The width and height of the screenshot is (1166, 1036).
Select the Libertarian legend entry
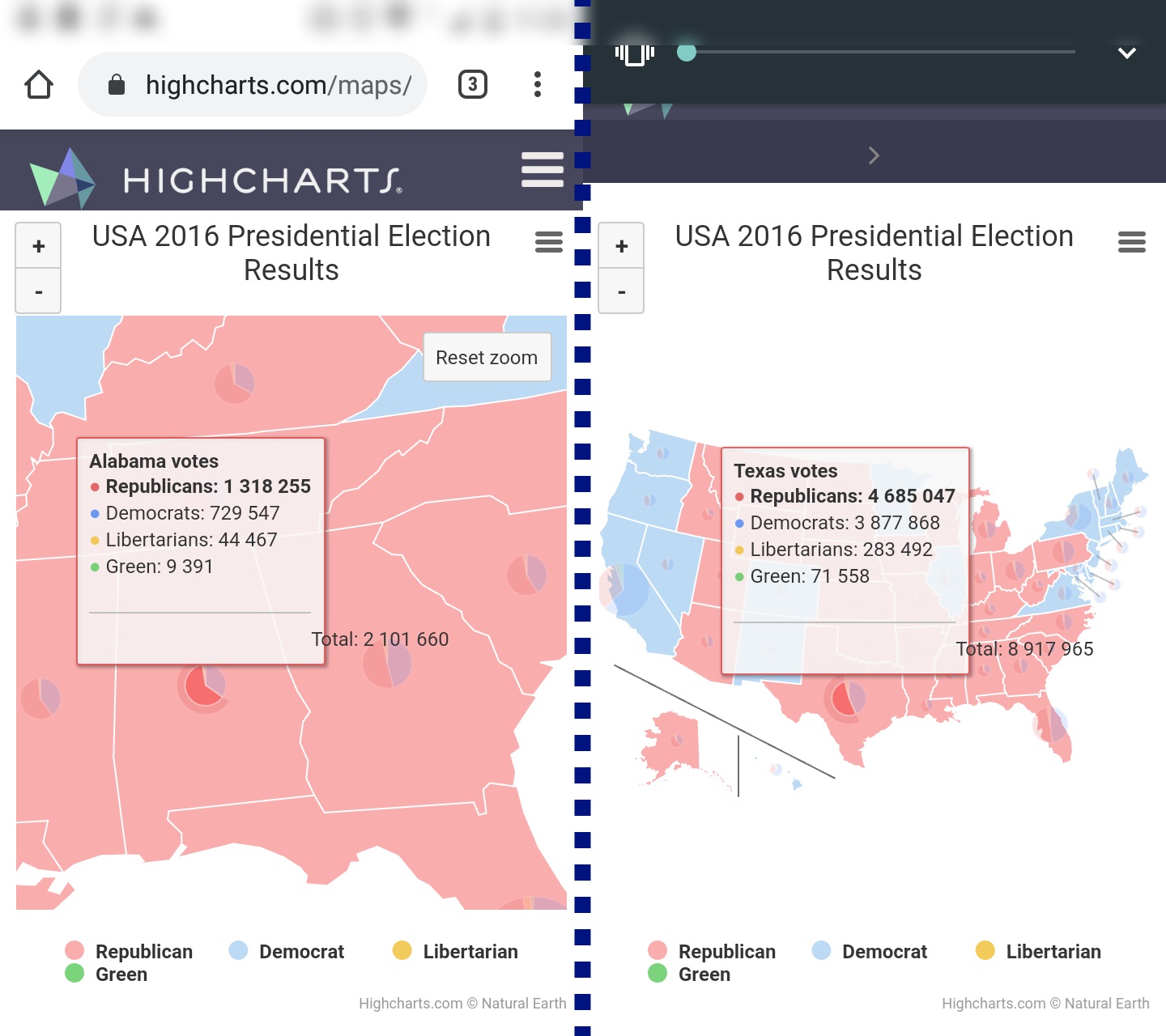coord(470,951)
